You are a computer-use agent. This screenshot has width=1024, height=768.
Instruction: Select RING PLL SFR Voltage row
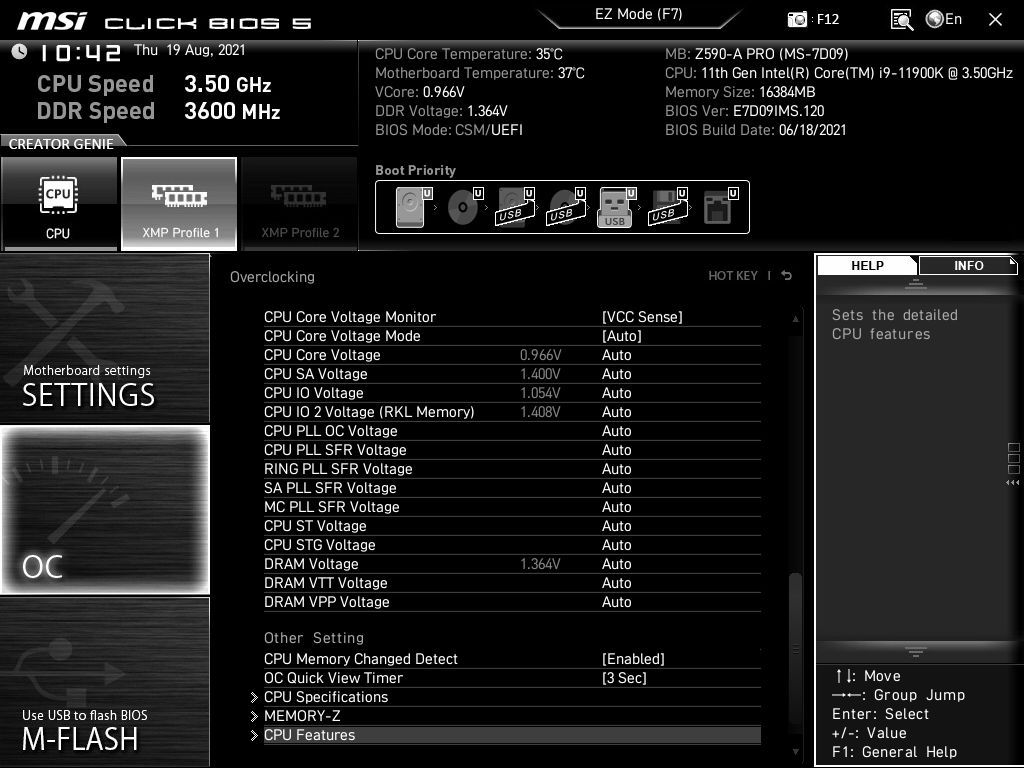click(x=512, y=469)
